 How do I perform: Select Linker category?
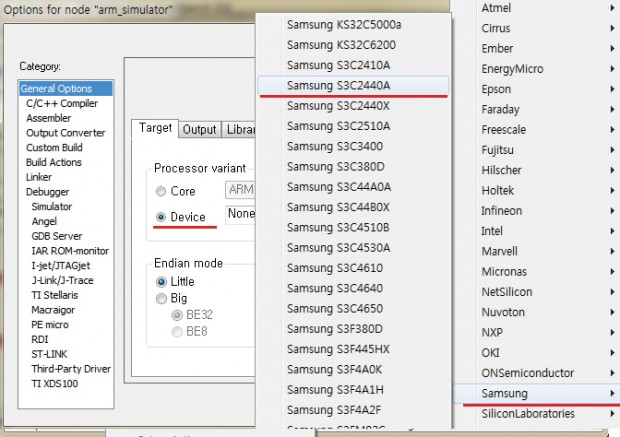click(x=39, y=177)
